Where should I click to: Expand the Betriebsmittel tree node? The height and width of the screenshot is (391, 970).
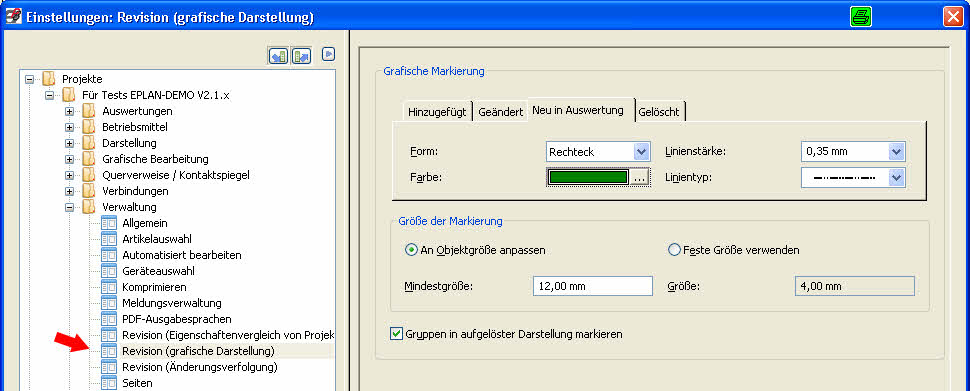pos(69,127)
